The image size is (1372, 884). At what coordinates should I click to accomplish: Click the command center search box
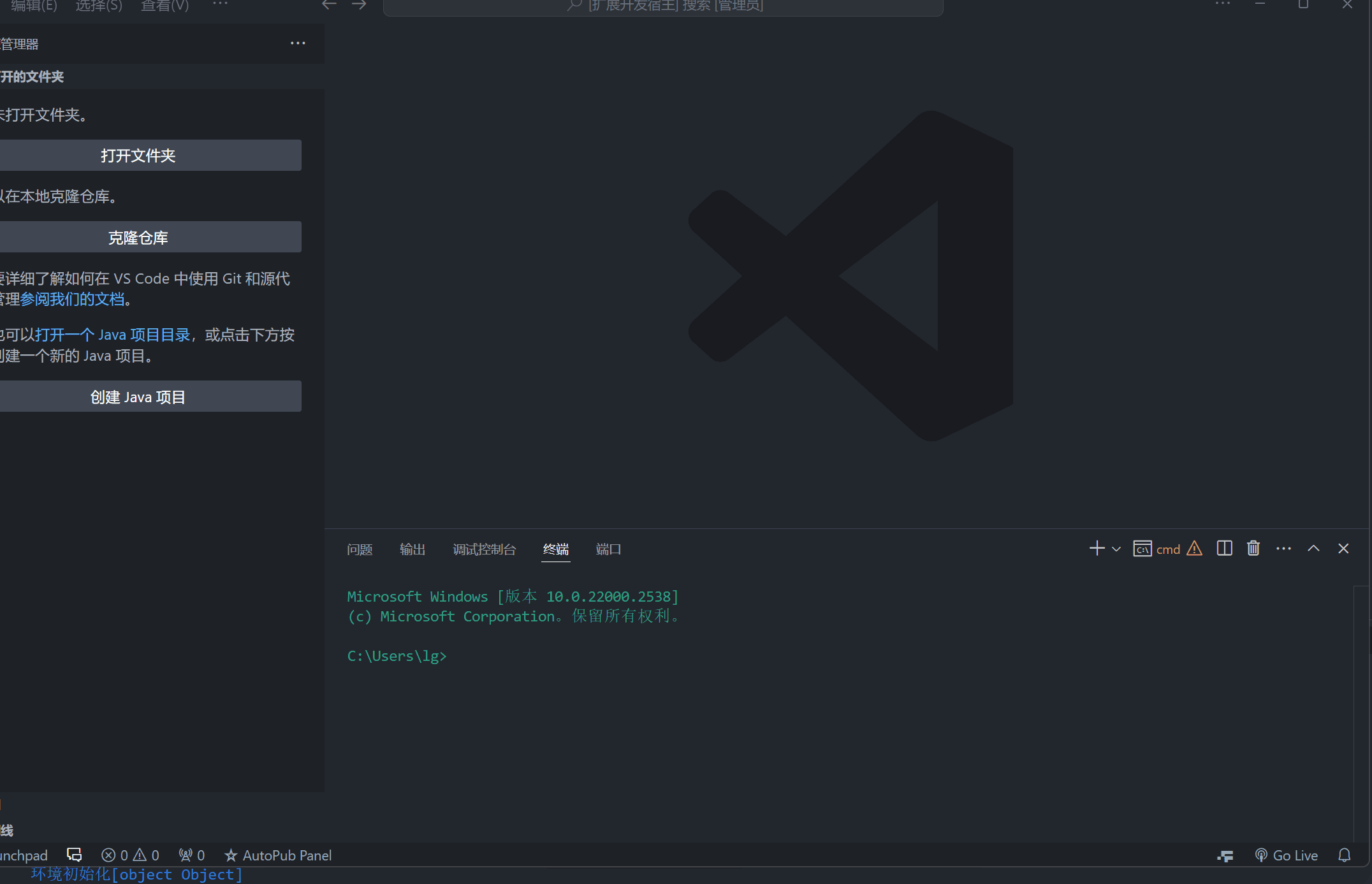click(x=663, y=6)
